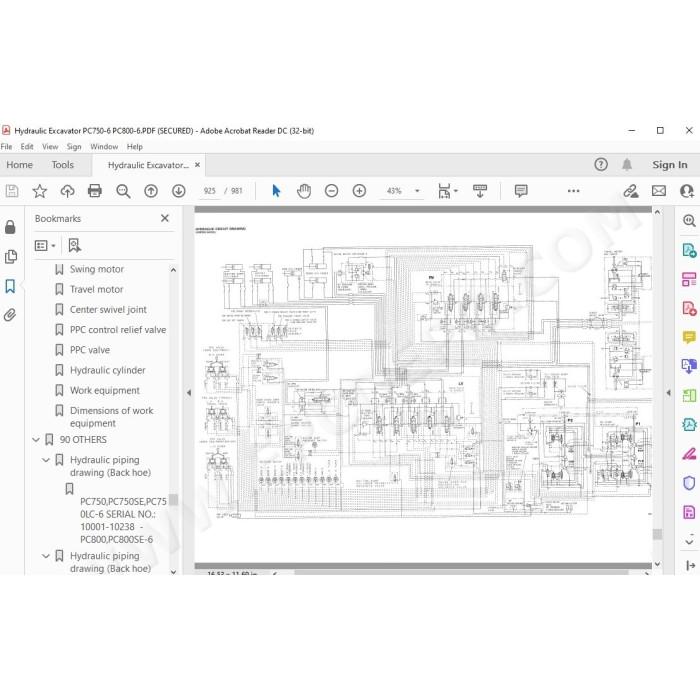Zoom out with minus button
The height and width of the screenshot is (700, 700).
(331, 191)
